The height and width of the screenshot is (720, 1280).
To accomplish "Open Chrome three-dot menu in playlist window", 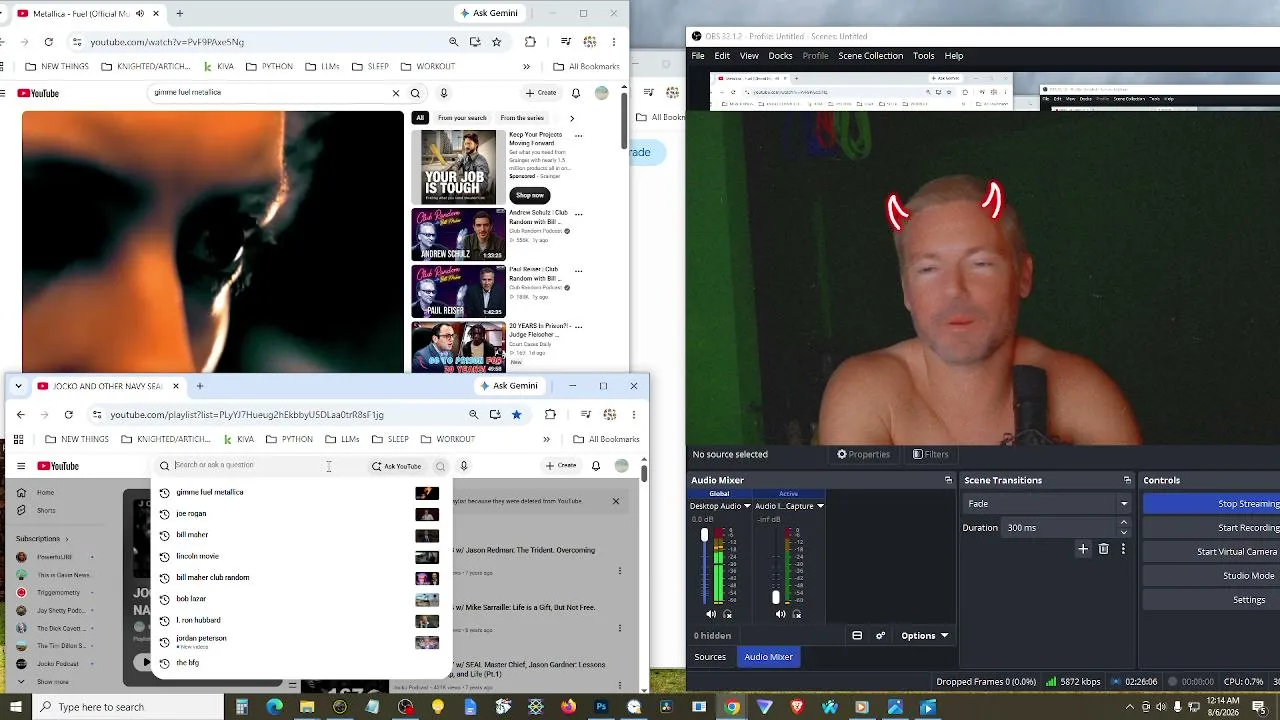I will [x=633, y=414].
